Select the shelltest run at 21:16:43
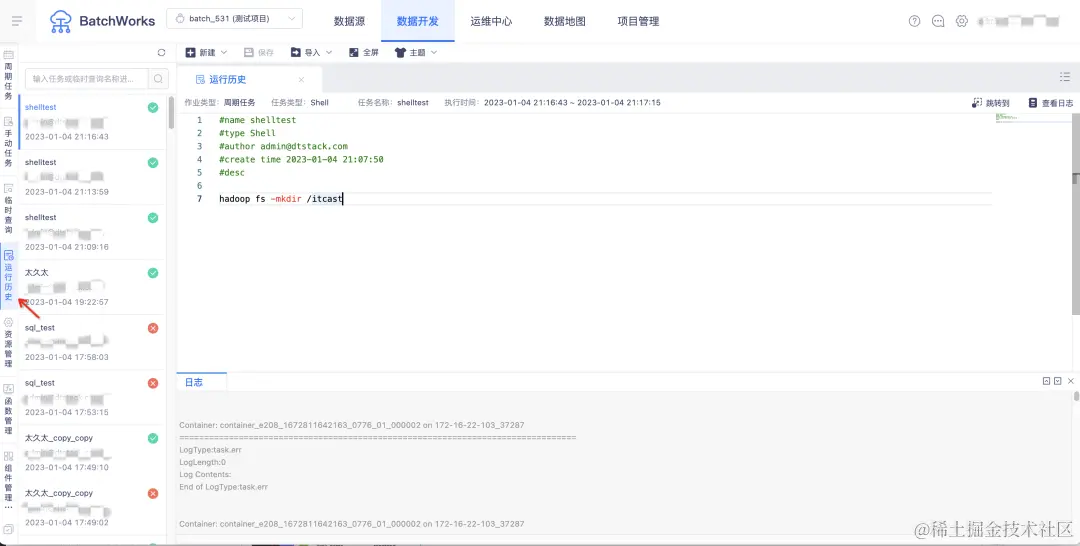This screenshot has width=1080, height=546. click(92, 122)
